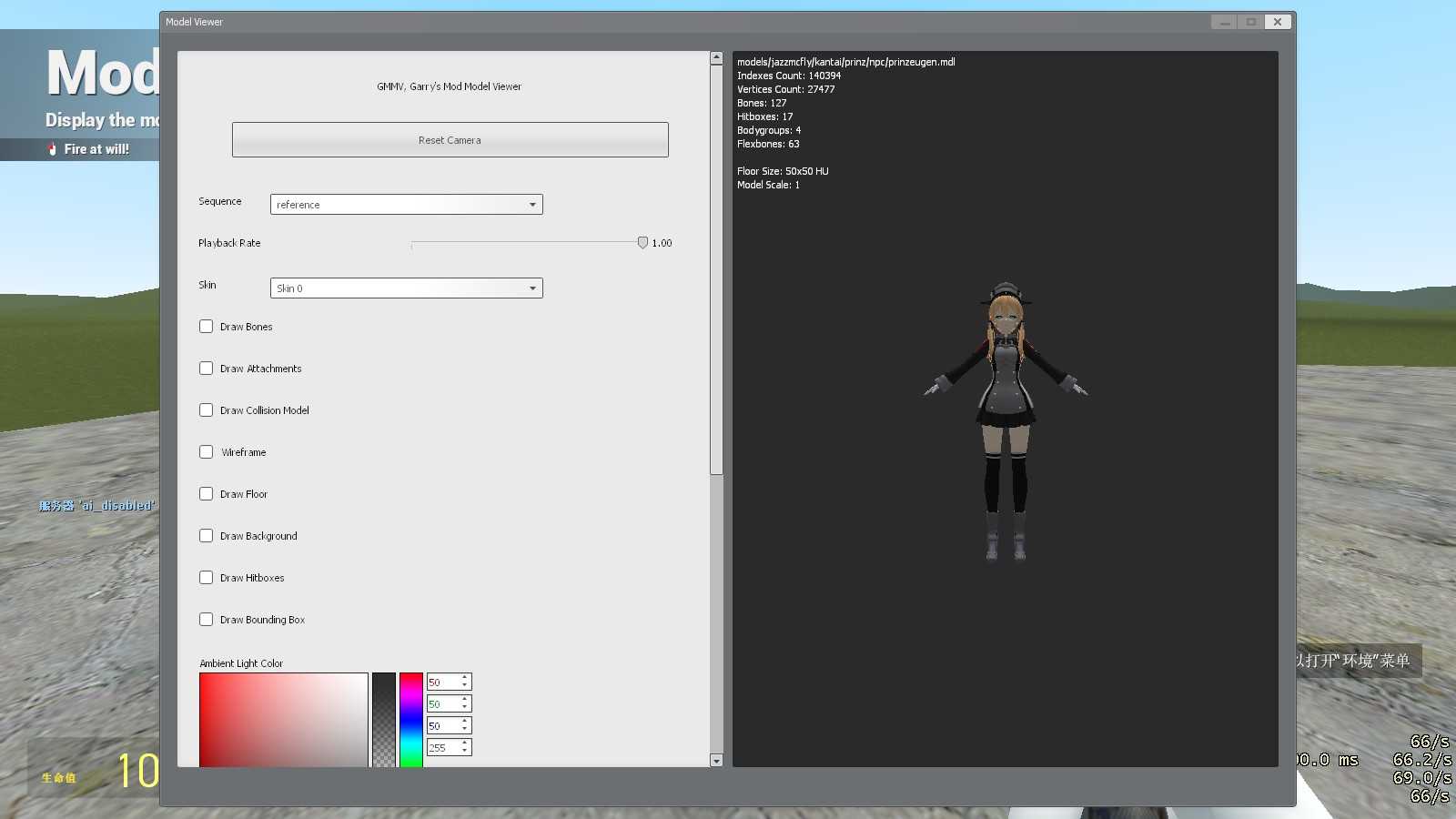The width and height of the screenshot is (1456, 819).
Task: Click the settings panel scroll down arrow
Action: (x=716, y=760)
